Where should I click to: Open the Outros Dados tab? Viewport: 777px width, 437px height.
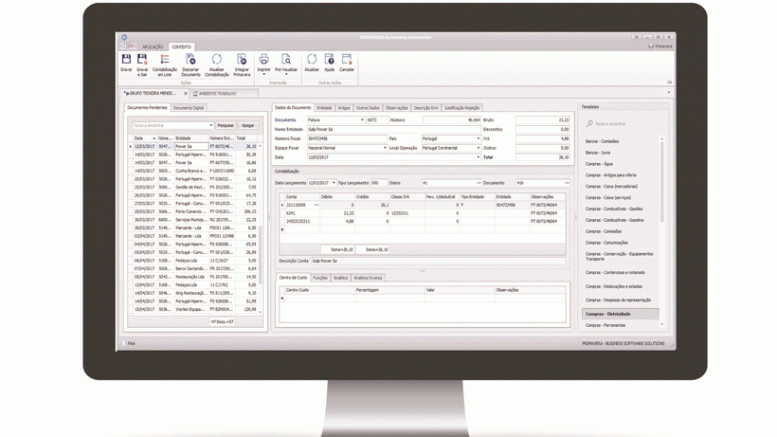click(x=368, y=108)
